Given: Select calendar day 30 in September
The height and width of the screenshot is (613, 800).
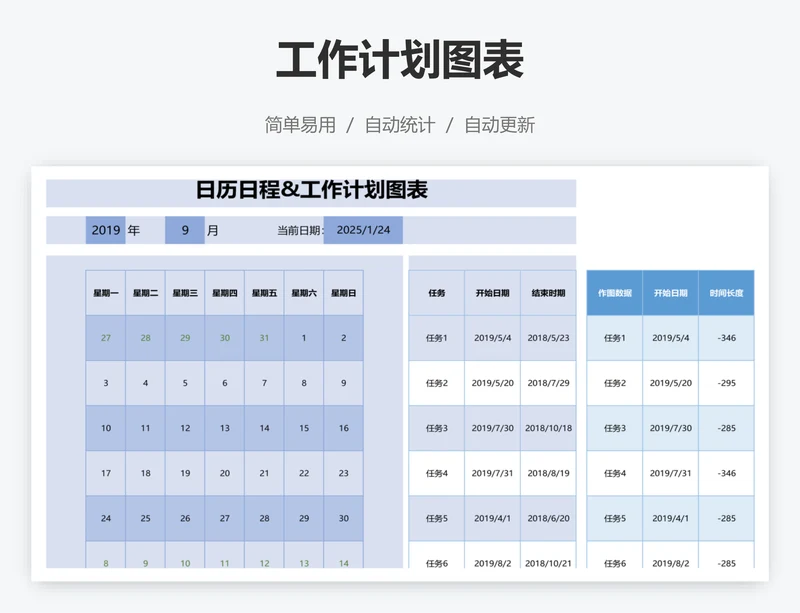Looking at the screenshot, I should coord(343,518).
